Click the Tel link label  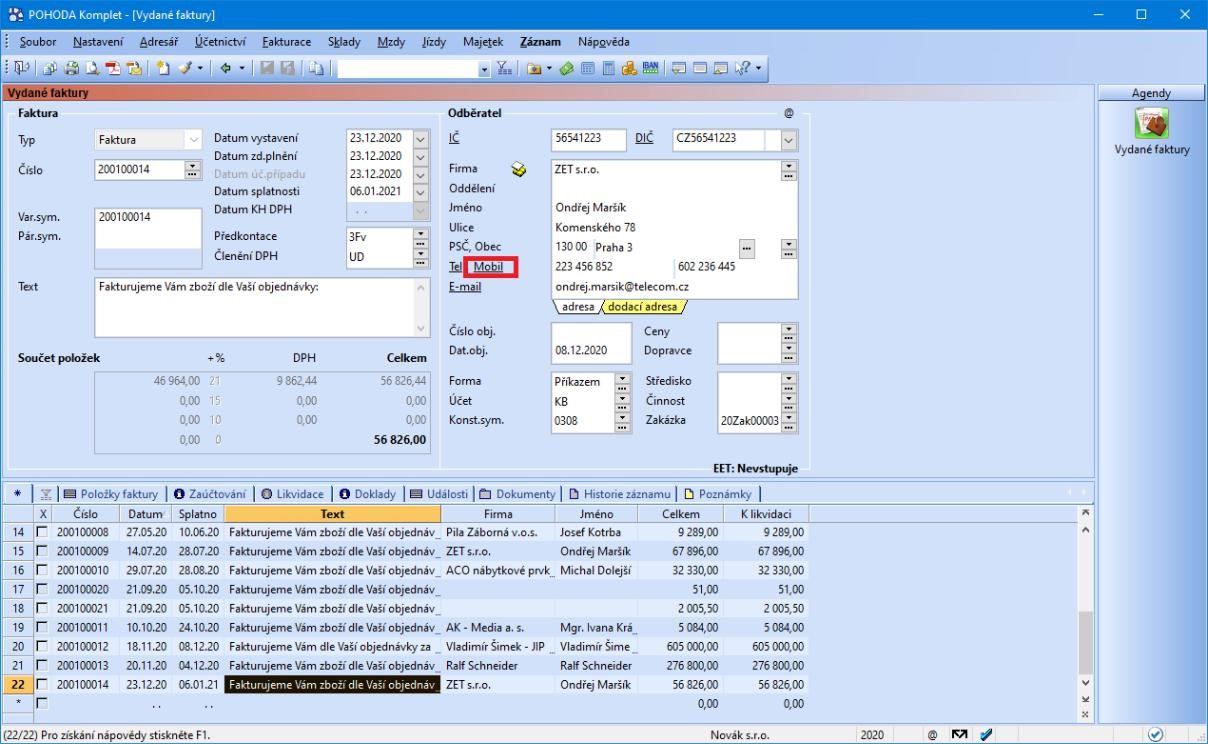pos(456,267)
